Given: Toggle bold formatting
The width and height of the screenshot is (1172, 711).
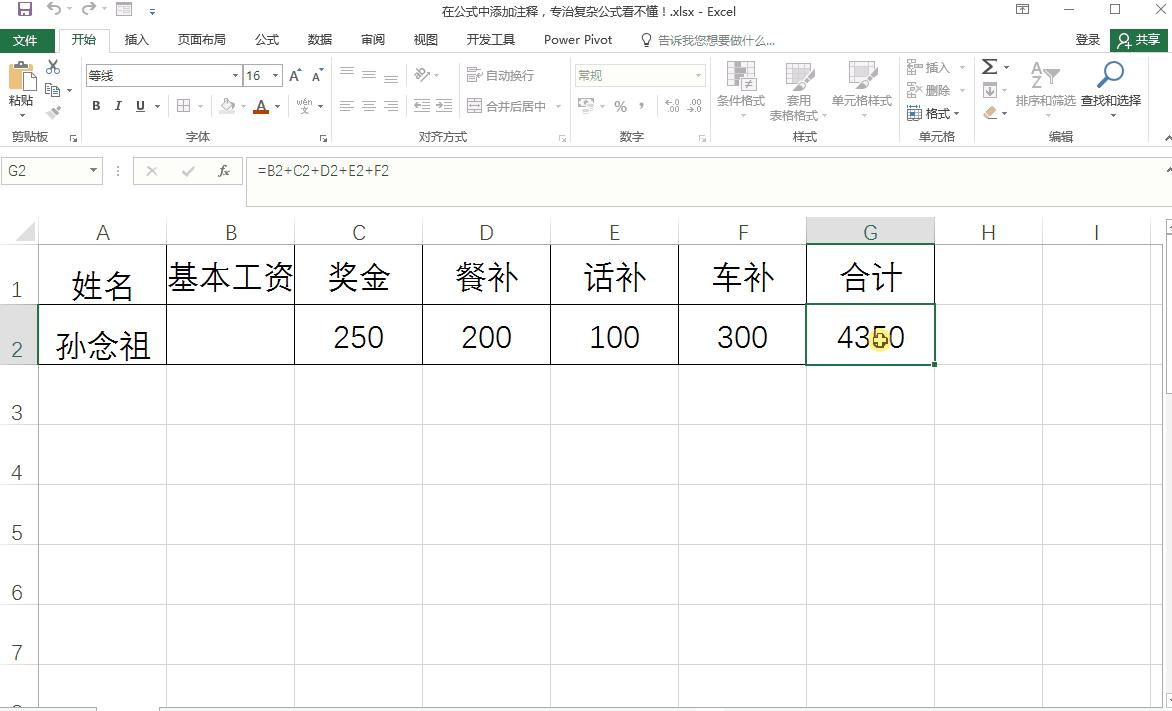Looking at the screenshot, I should [x=95, y=104].
